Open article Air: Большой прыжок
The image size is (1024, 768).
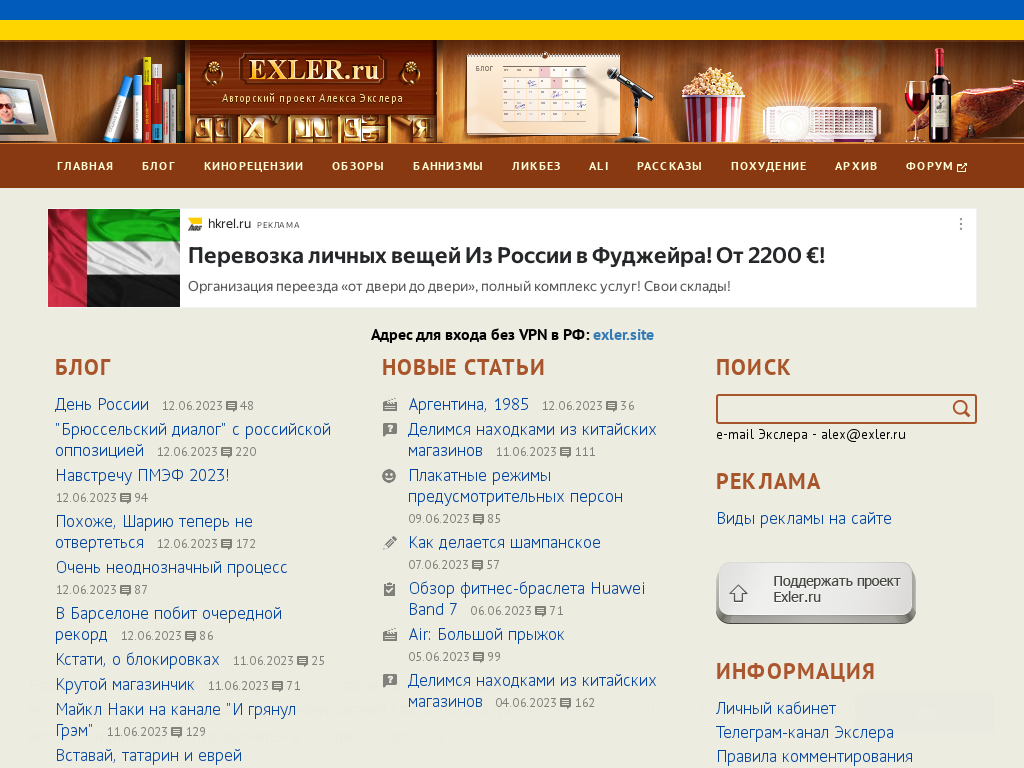[486, 635]
